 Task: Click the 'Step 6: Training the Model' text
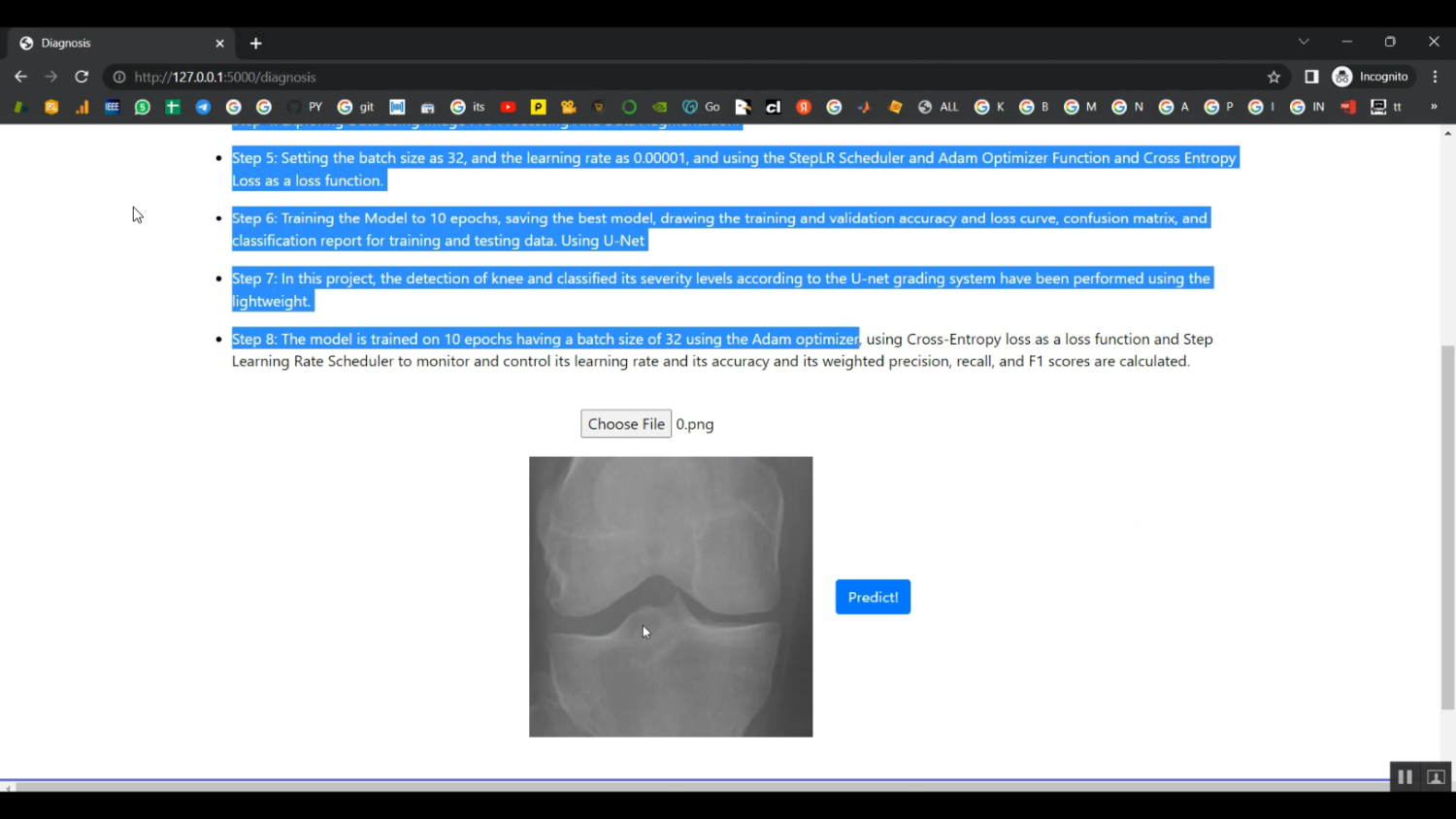pyautogui.click(x=720, y=229)
